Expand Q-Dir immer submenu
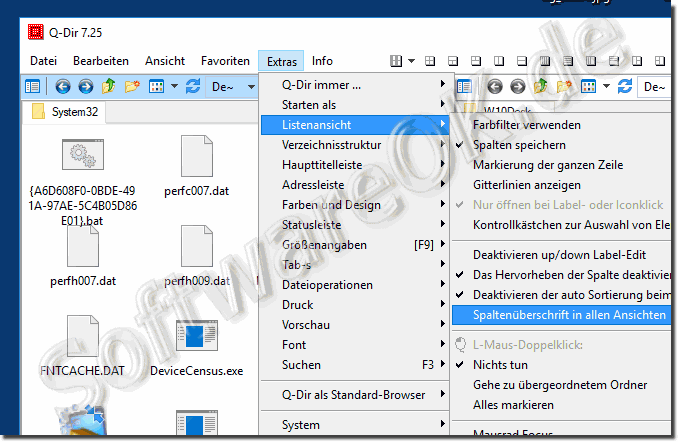Screen dimensions: 678x442 355,85
